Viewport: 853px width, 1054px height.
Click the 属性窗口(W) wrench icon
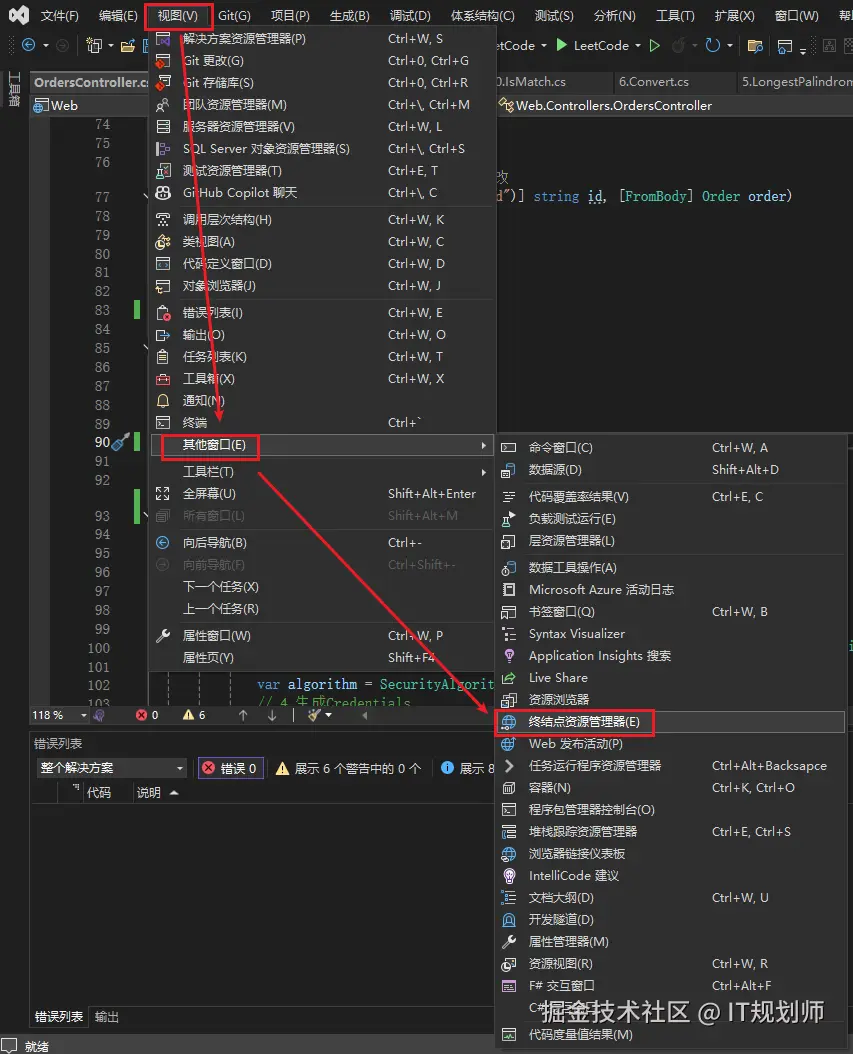coord(163,636)
